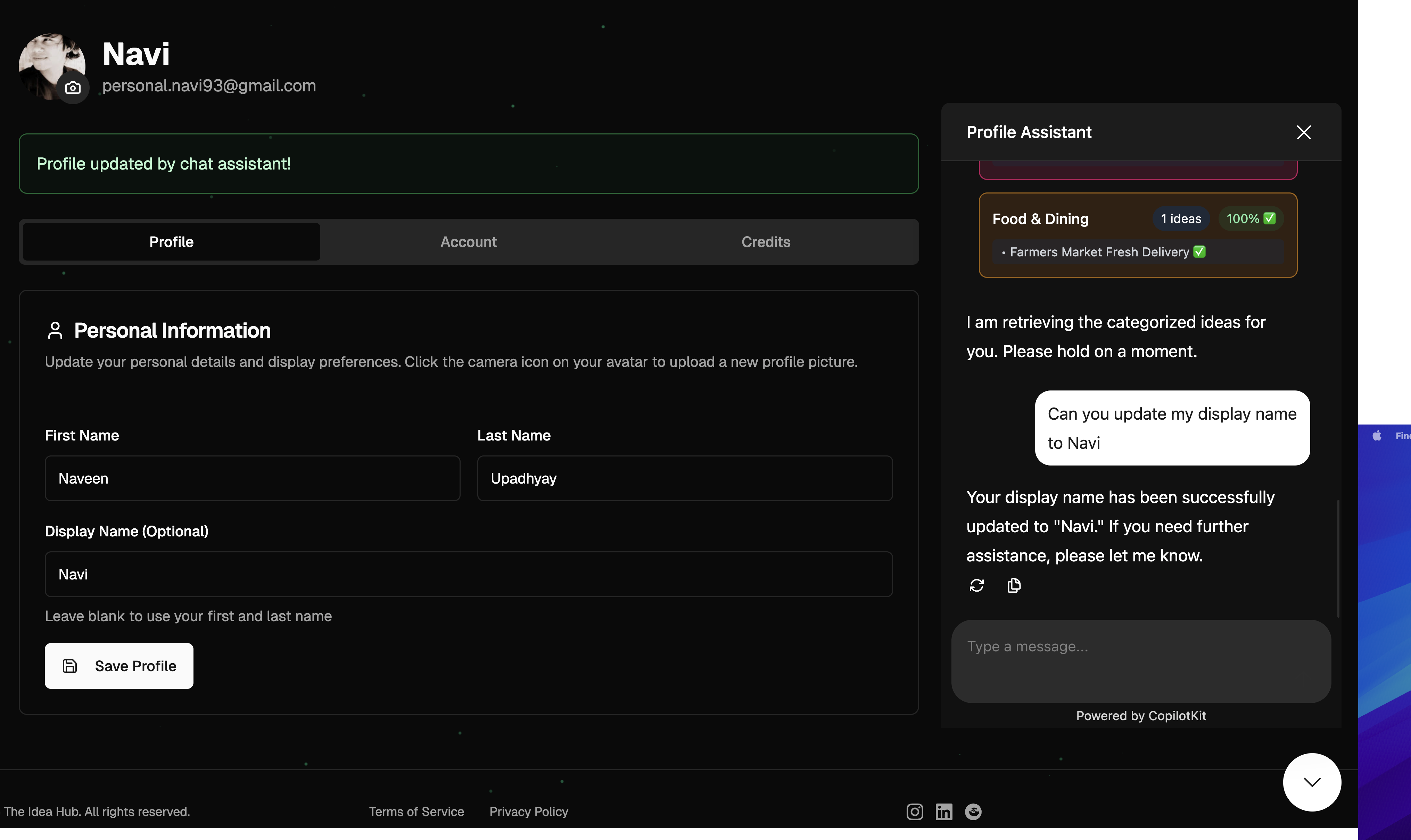Focus the First Name input field
Image resolution: width=1411 pixels, height=840 pixels.
252,478
